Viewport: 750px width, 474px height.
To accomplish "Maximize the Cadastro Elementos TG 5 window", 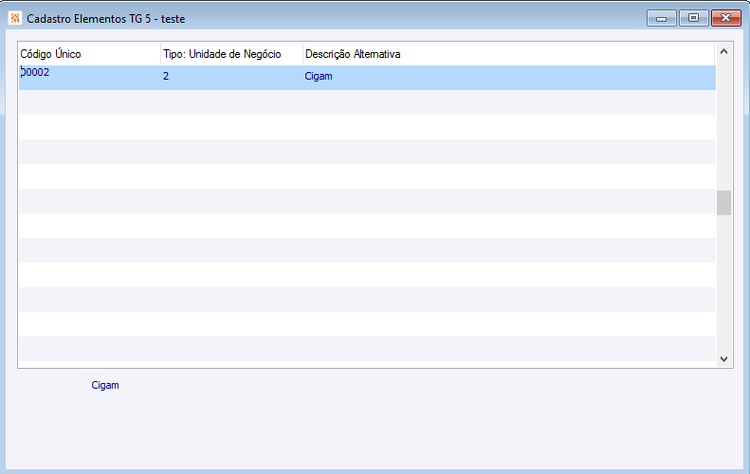I will point(694,18).
